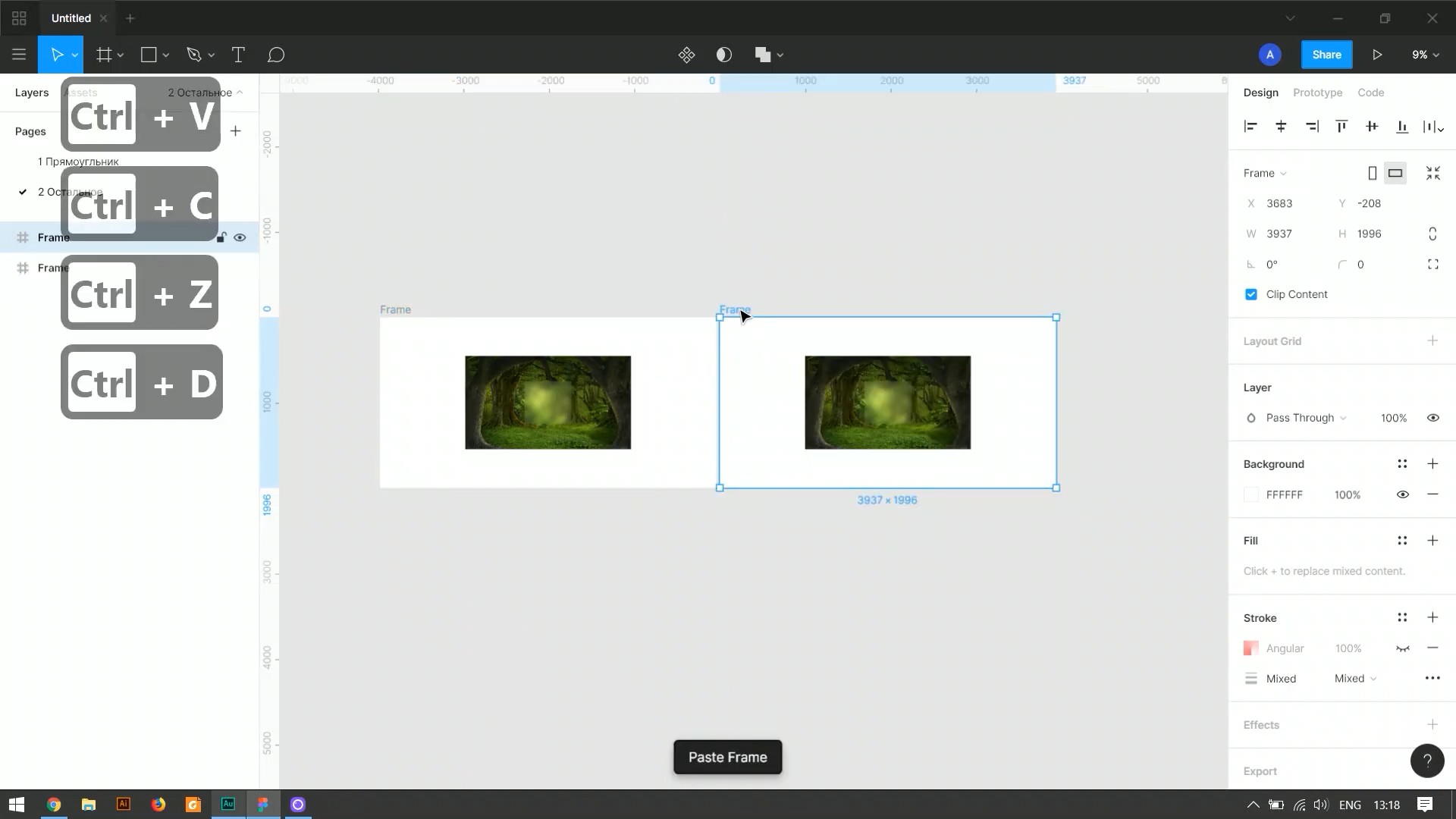Set frame to landscape orientation
The image size is (1456, 819).
coord(1395,174)
